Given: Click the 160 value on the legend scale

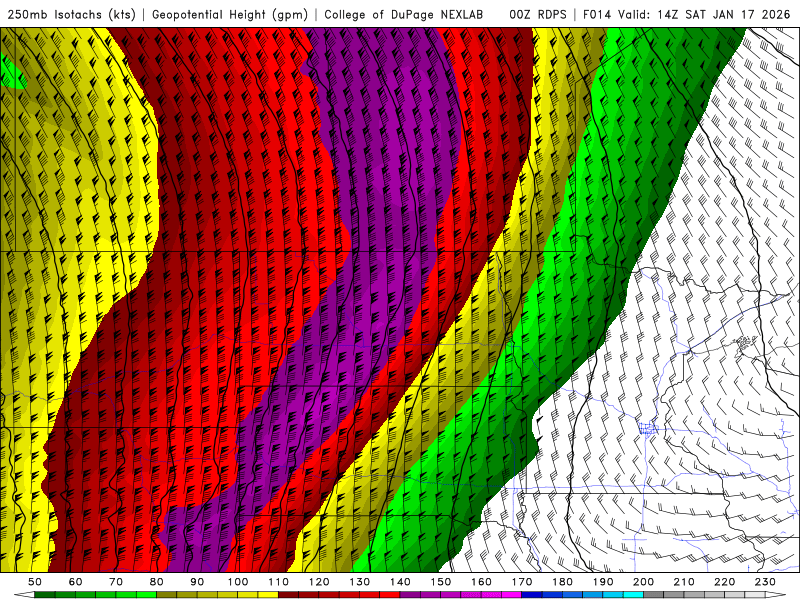Looking at the screenshot, I should tap(482, 582).
